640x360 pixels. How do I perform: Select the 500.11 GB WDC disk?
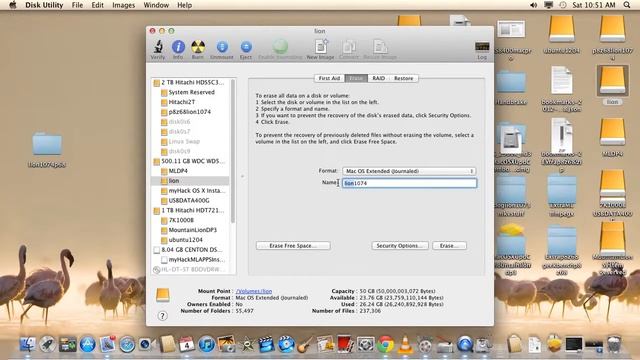point(189,161)
